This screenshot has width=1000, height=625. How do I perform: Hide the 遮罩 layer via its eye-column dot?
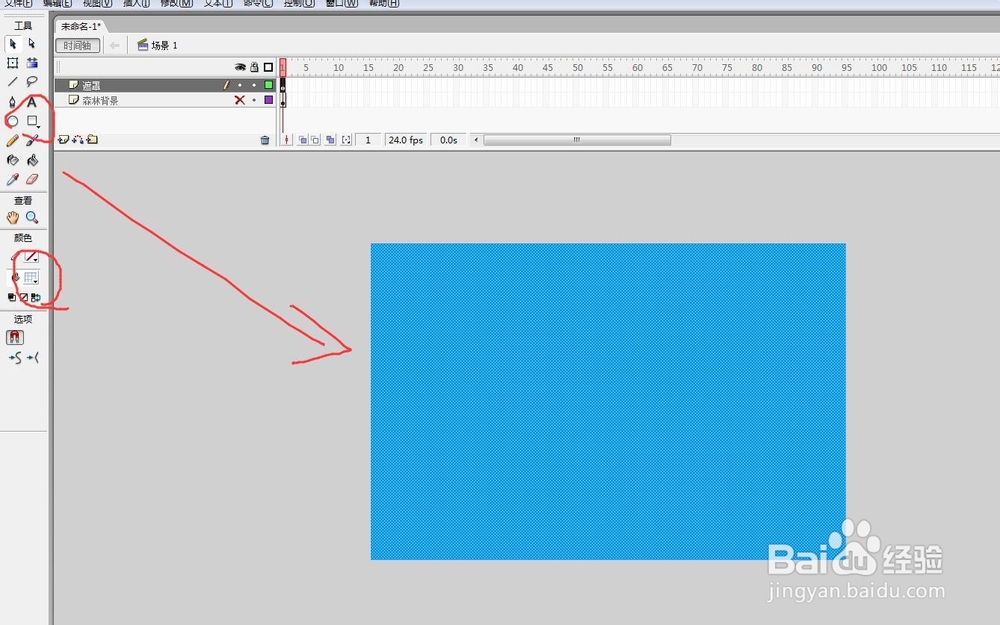click(240, 85)
